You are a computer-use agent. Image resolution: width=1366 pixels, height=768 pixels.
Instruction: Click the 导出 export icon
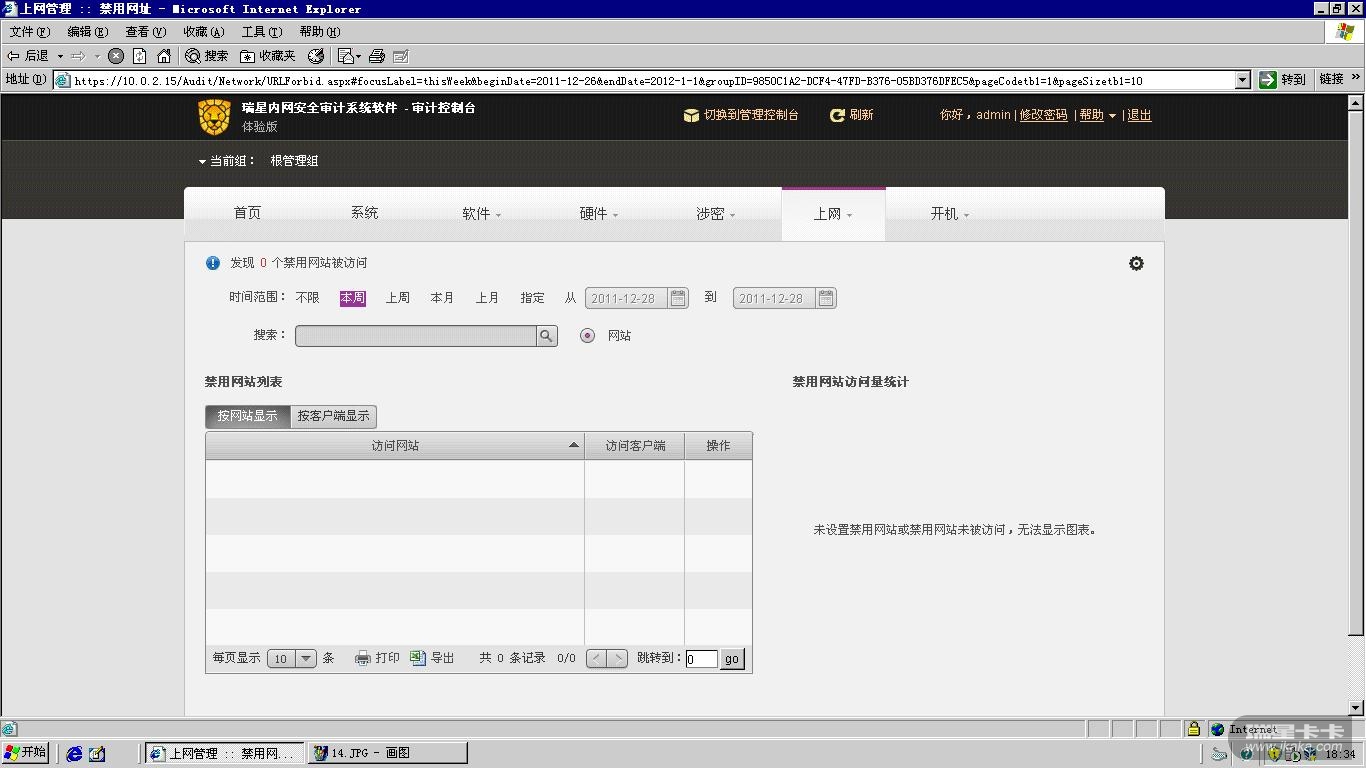click(418, 658)
